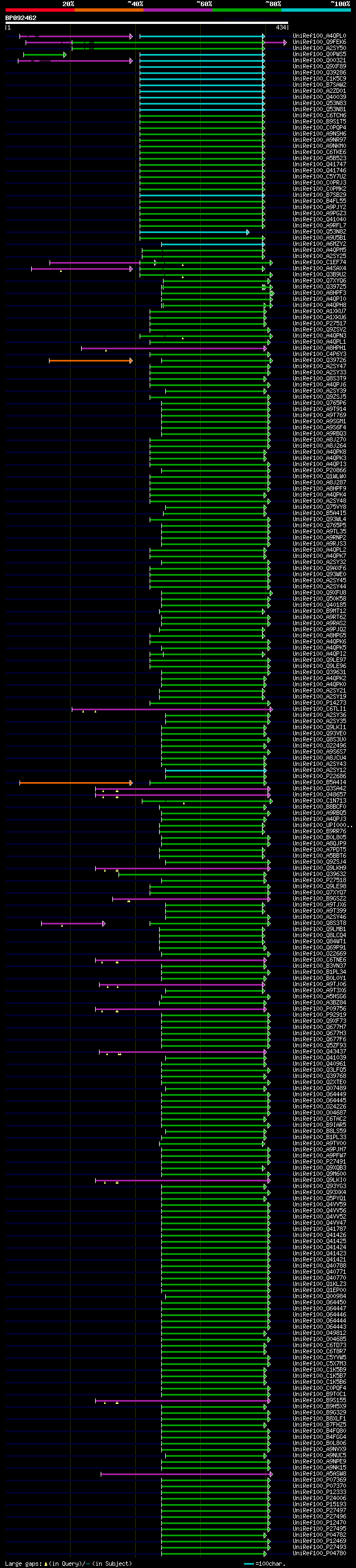Select hit text UniRef100_O41787
356x1568 pixels.
pyautogui.click(x=319, y=1230)
